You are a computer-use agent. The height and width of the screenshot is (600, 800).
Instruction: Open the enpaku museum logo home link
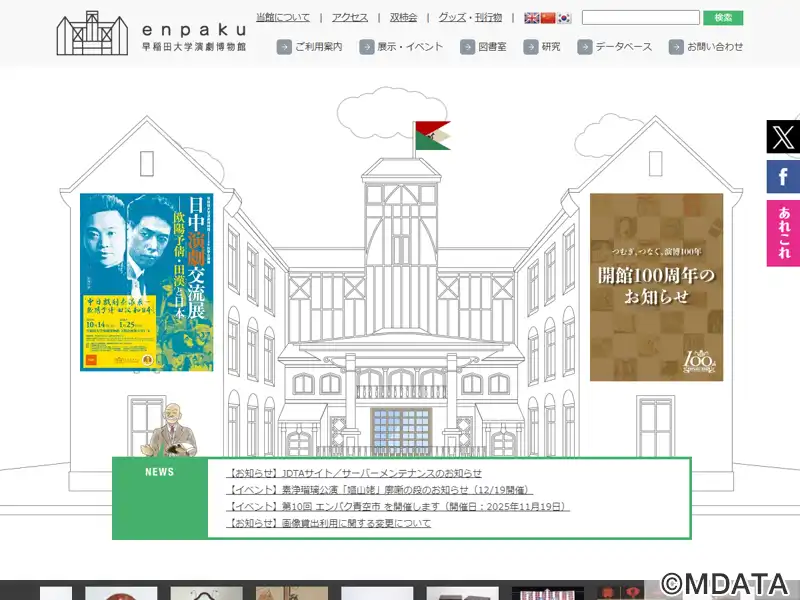pos(152,33)
